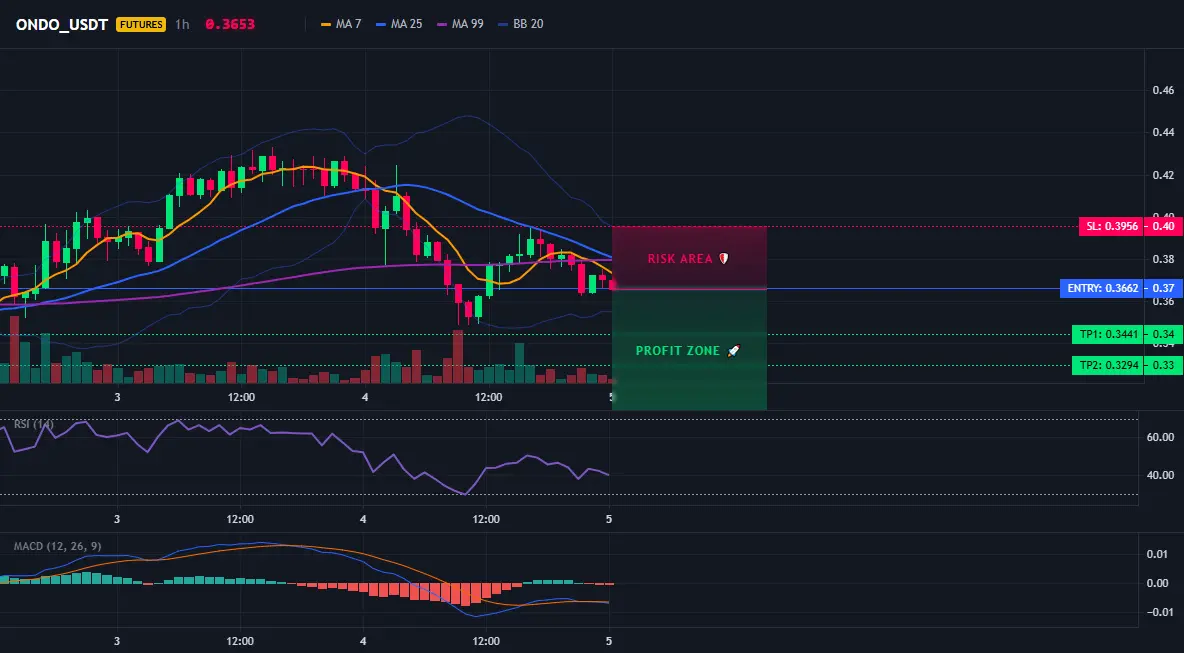Click the PROFIT ZONE text
Viewport: 1184px width, 653px height.
click(678, 351)
